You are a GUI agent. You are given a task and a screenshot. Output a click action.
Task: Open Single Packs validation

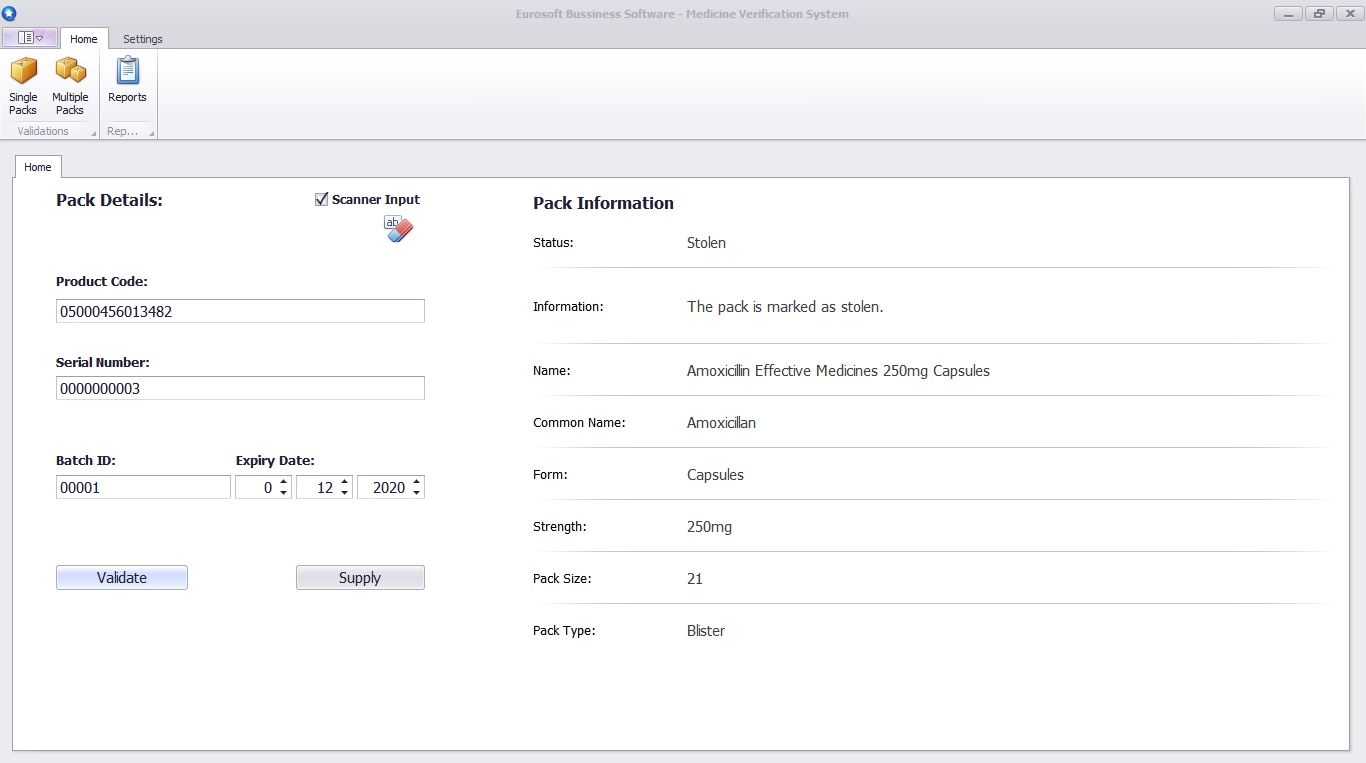[23, 86]
